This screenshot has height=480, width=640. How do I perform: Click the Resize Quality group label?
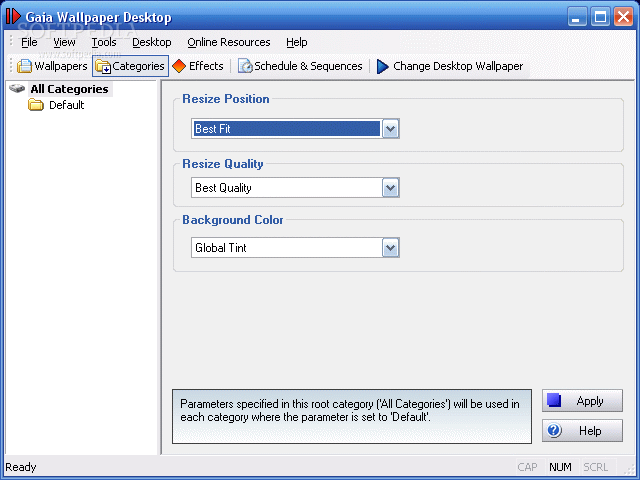(x=223, y=164)
